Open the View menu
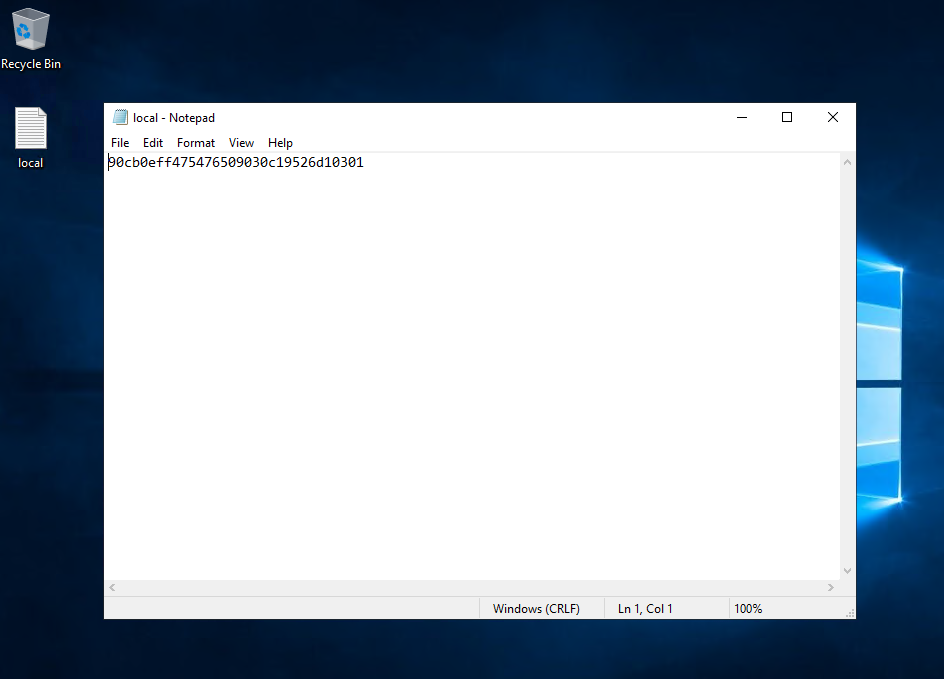This screenshot has width=944, height=679. coord(241,143)
